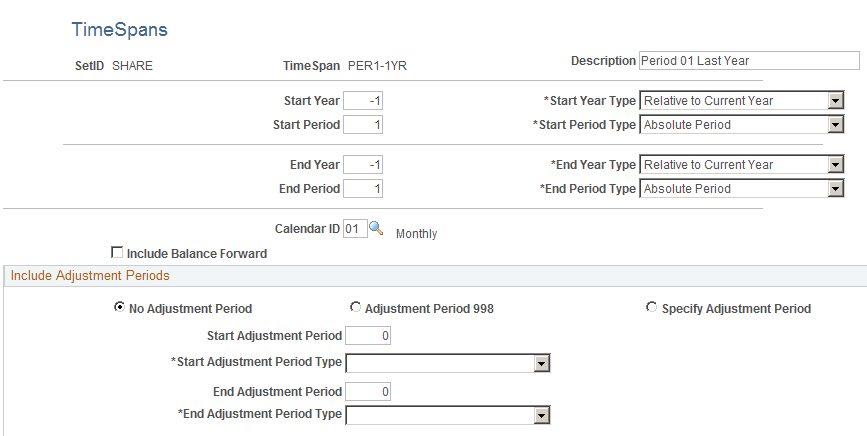Focus the End Year input field
Image resolution: width=867 pixels, height=436 pixels.
click(363, 165)
